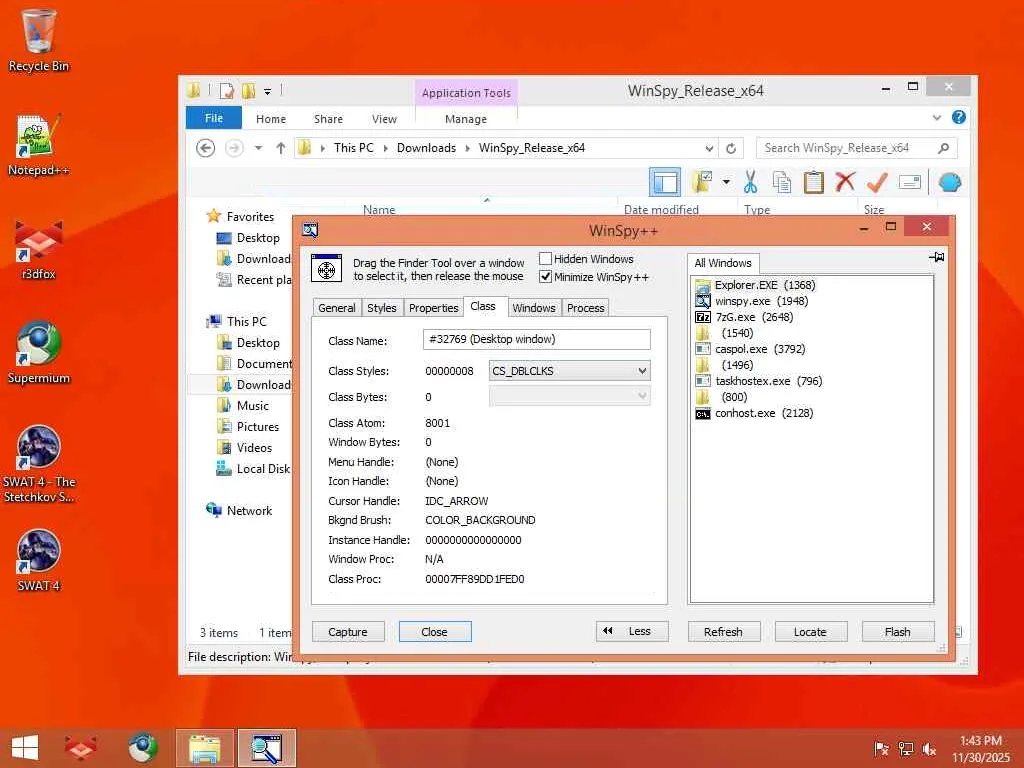Switch to the Process tab
Screen dimensions: 1024x768
tap(586, 308)
